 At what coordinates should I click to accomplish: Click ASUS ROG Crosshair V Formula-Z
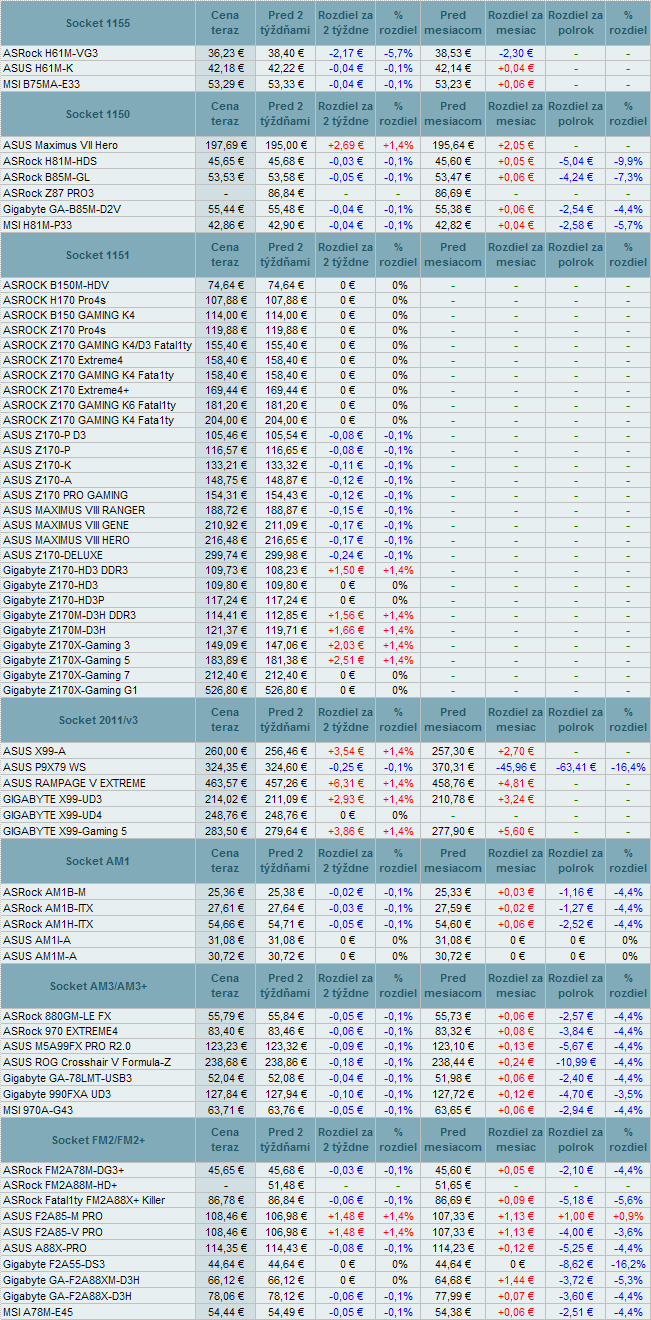tap(87, 1062)
